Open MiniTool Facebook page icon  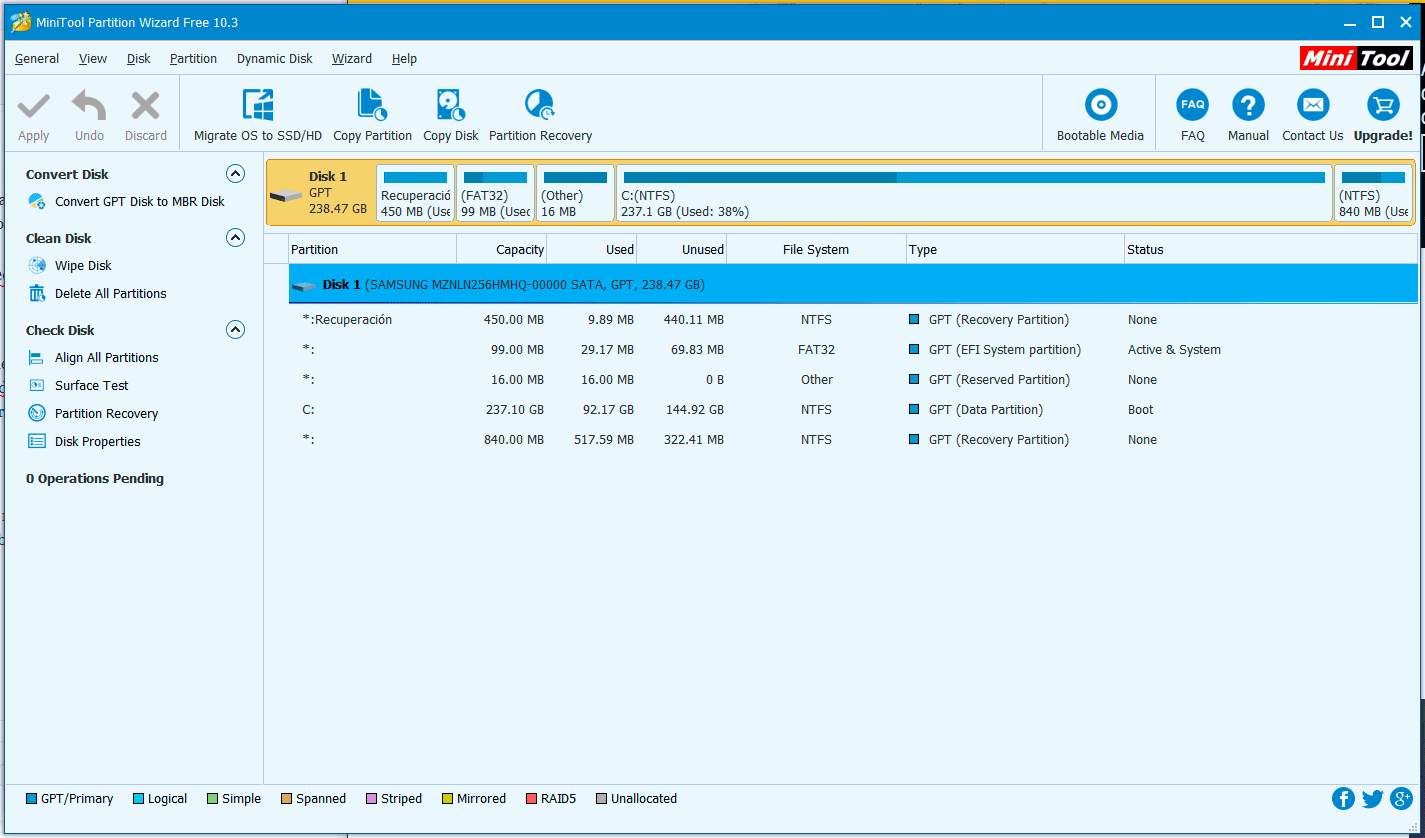[1343, 798]
